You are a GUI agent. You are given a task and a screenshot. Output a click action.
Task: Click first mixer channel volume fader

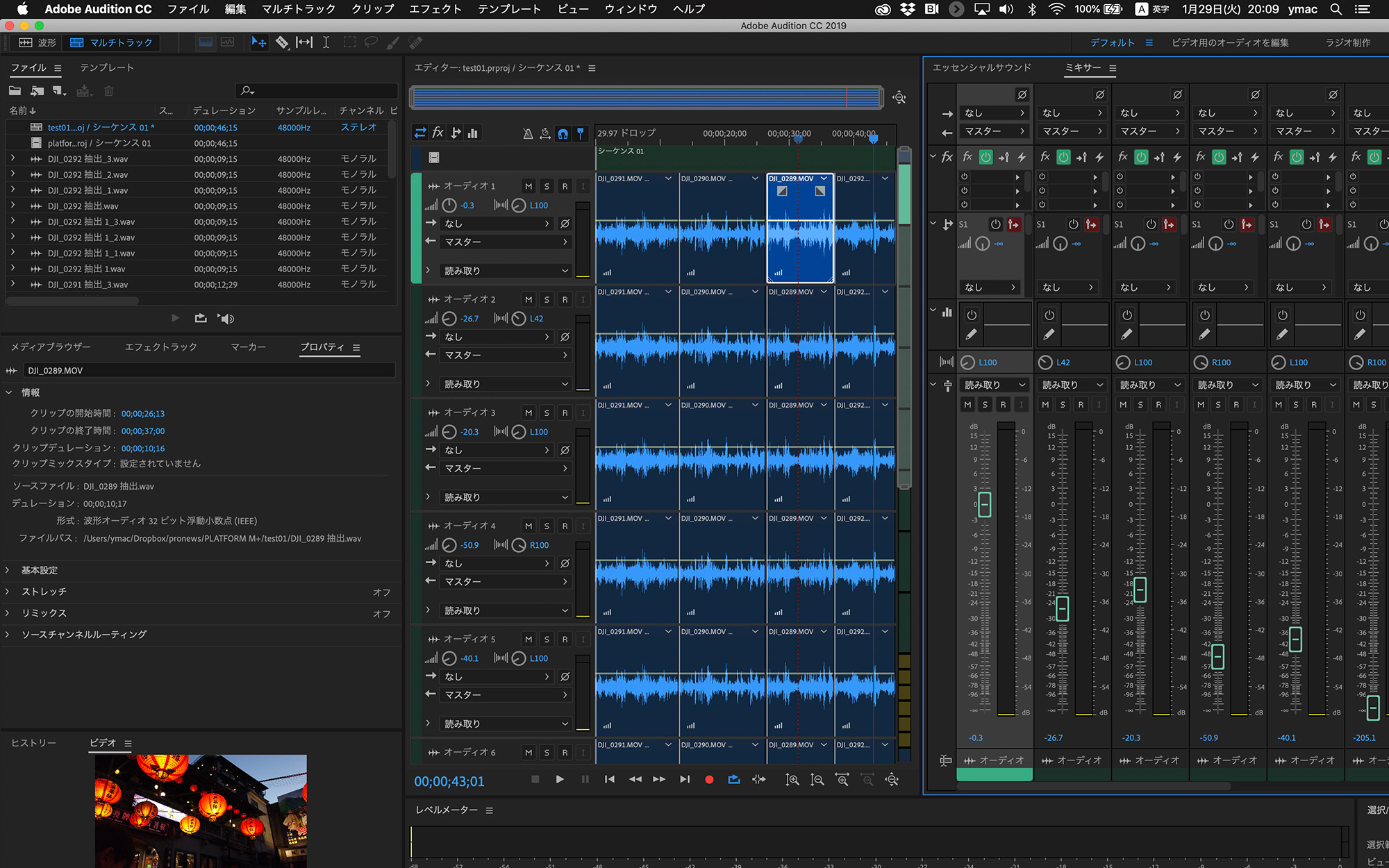[x=984, y=504]
